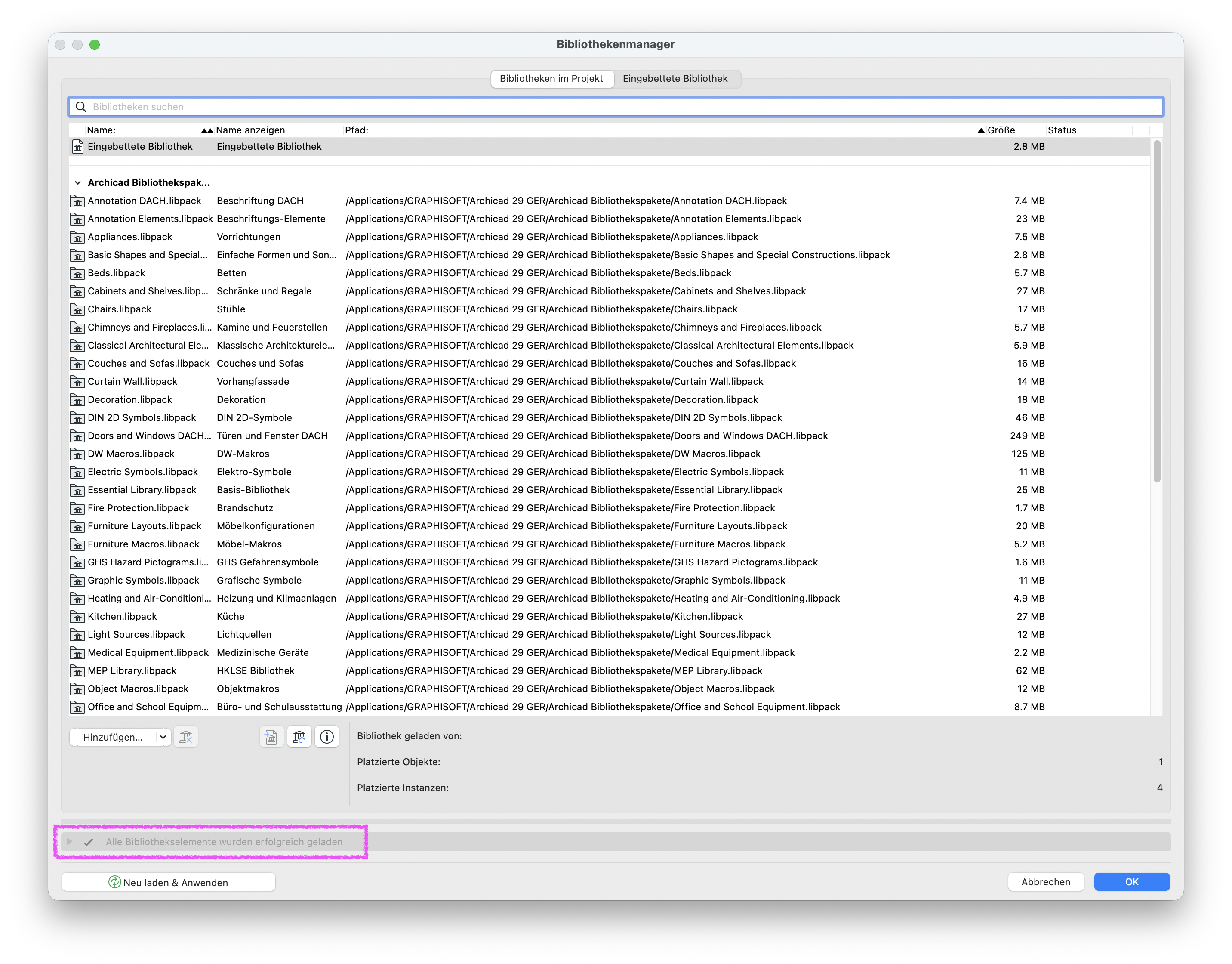Click the reload library cloud icon
Screen dimensions: 1232x964
click(299, 736)
